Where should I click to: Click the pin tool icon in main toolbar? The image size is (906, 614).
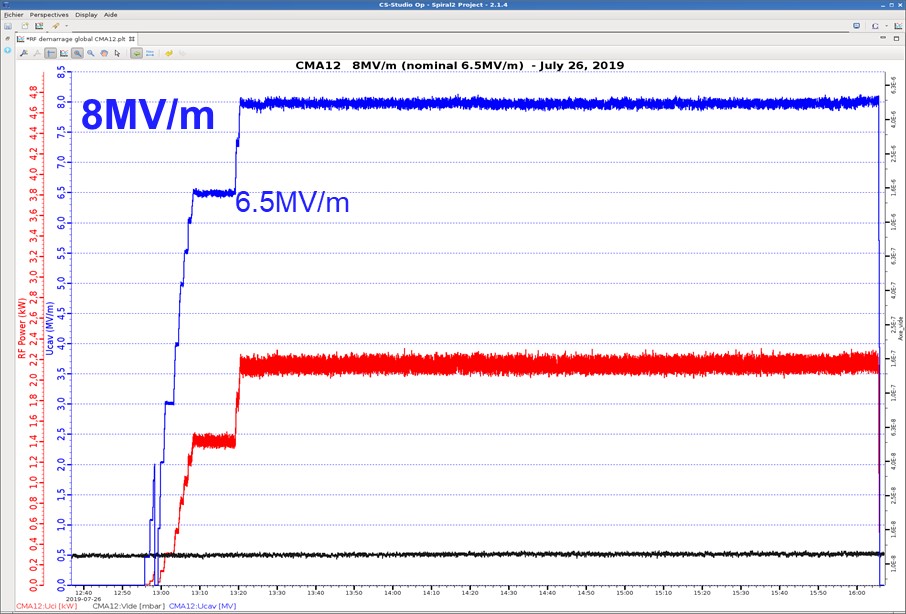pos(55,26)
